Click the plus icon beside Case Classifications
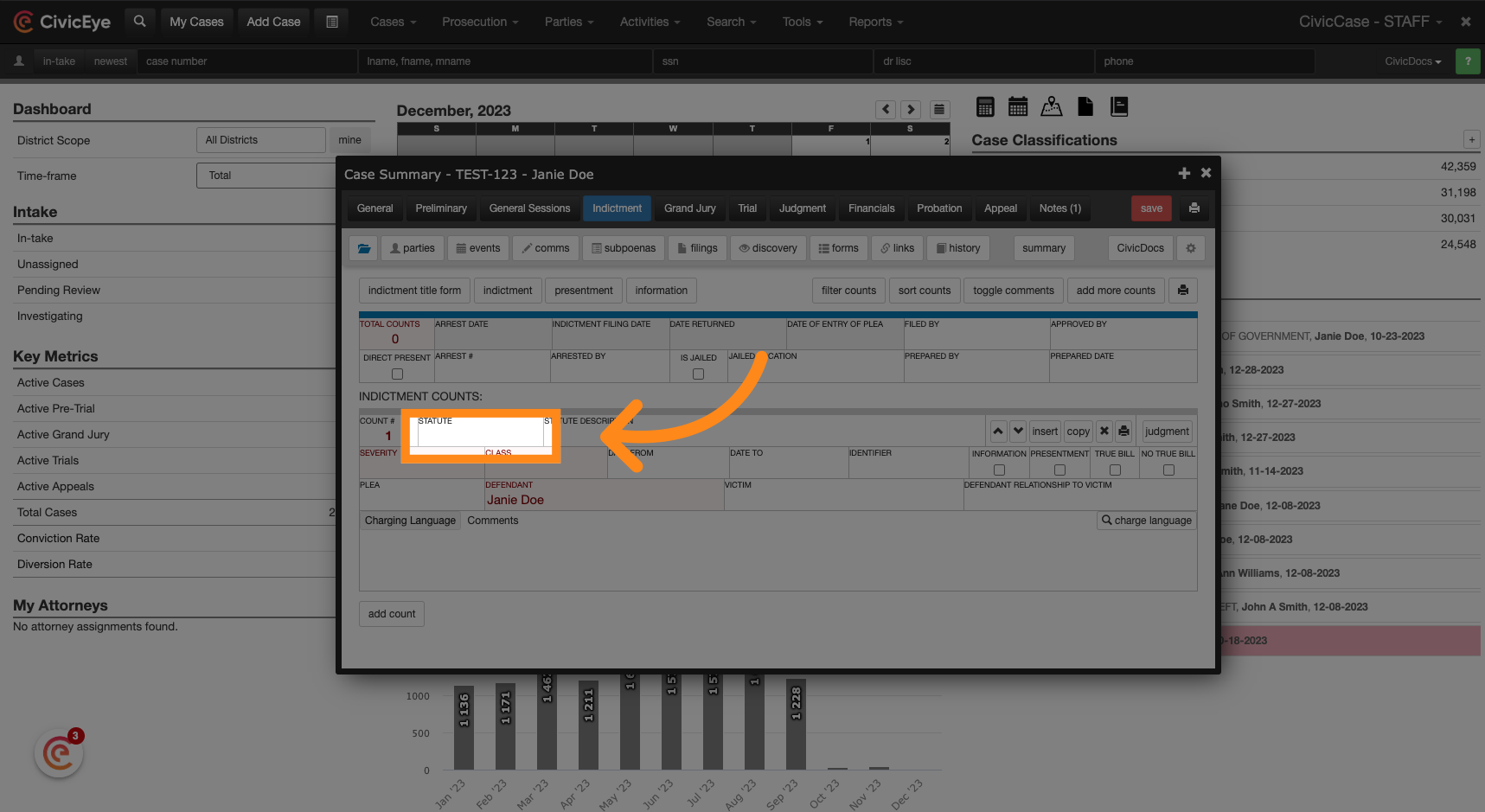Image resolution: width=1485 pixels, height=812 pixels. click(x=1472, y=139)
